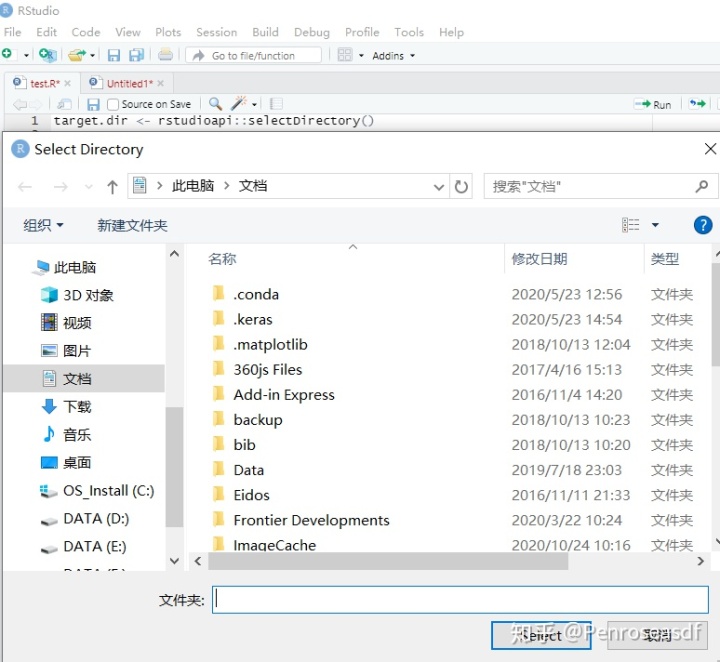
Task: Select DATA (D:) drive
Action: 84,519
